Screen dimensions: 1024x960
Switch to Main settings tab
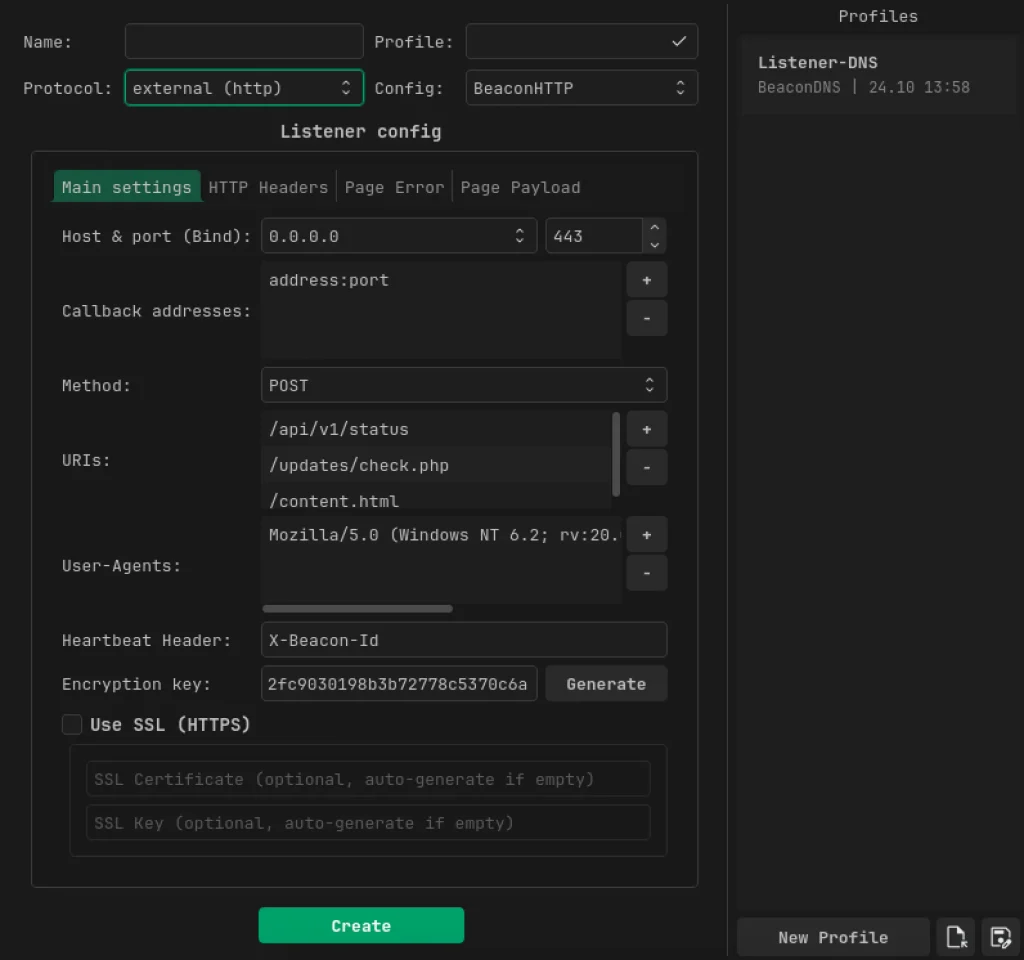click(127, 187)
